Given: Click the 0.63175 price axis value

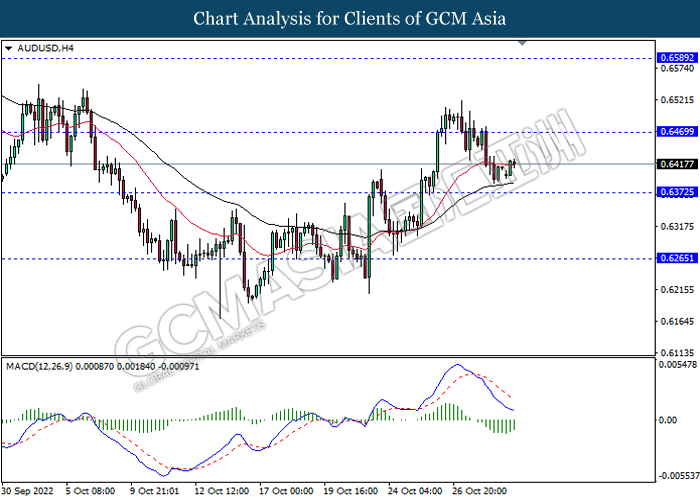Looking at the screenshot, I should [677, 226].
